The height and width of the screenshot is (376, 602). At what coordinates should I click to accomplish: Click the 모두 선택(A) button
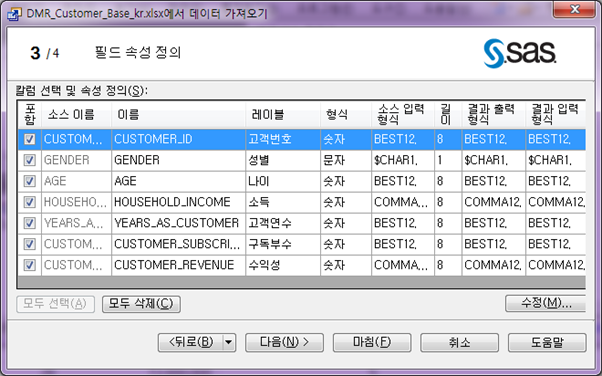click(55, 304)
